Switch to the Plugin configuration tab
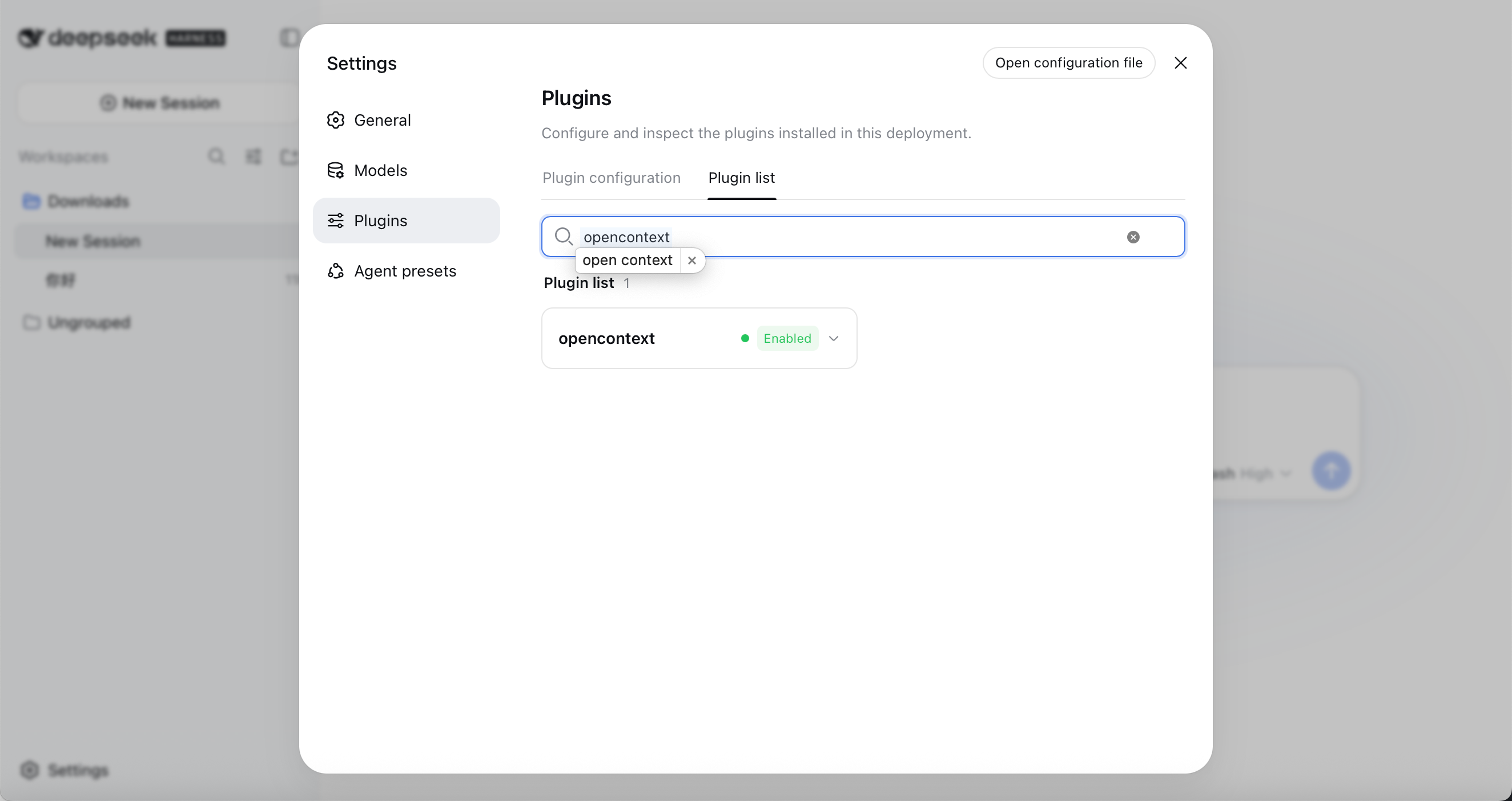Screen dimensions: 1512x801 (611, 177)
